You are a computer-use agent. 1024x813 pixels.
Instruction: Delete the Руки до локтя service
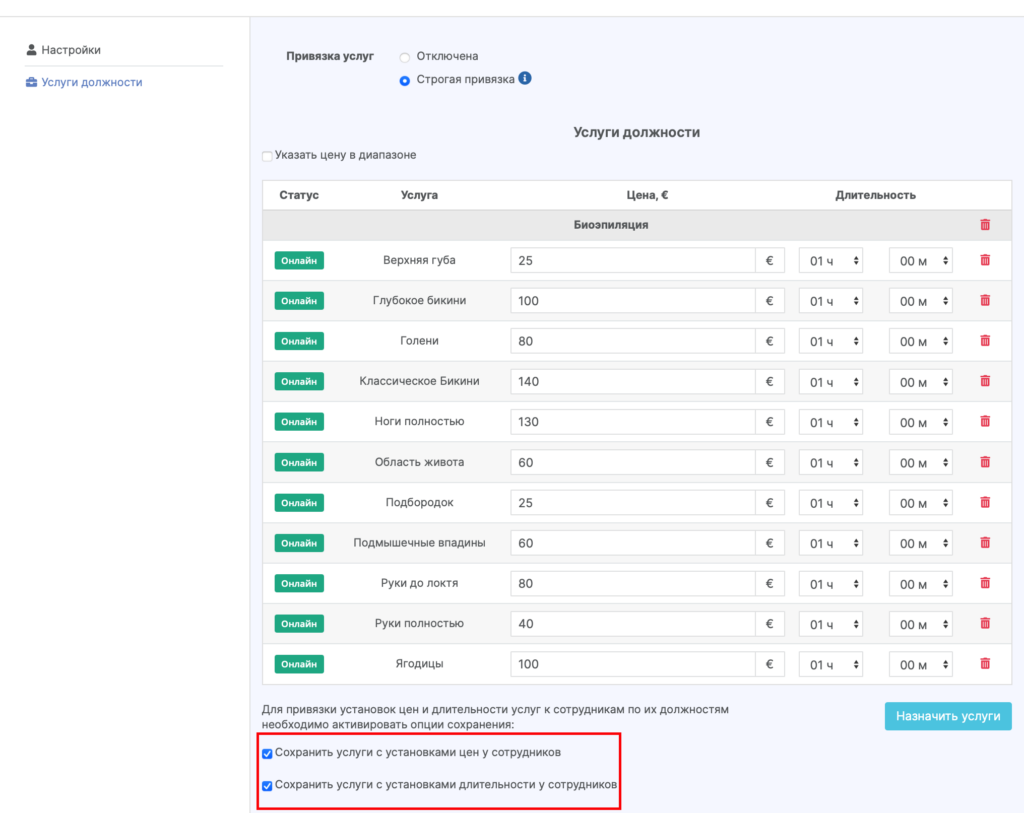(x=985, y=583)
